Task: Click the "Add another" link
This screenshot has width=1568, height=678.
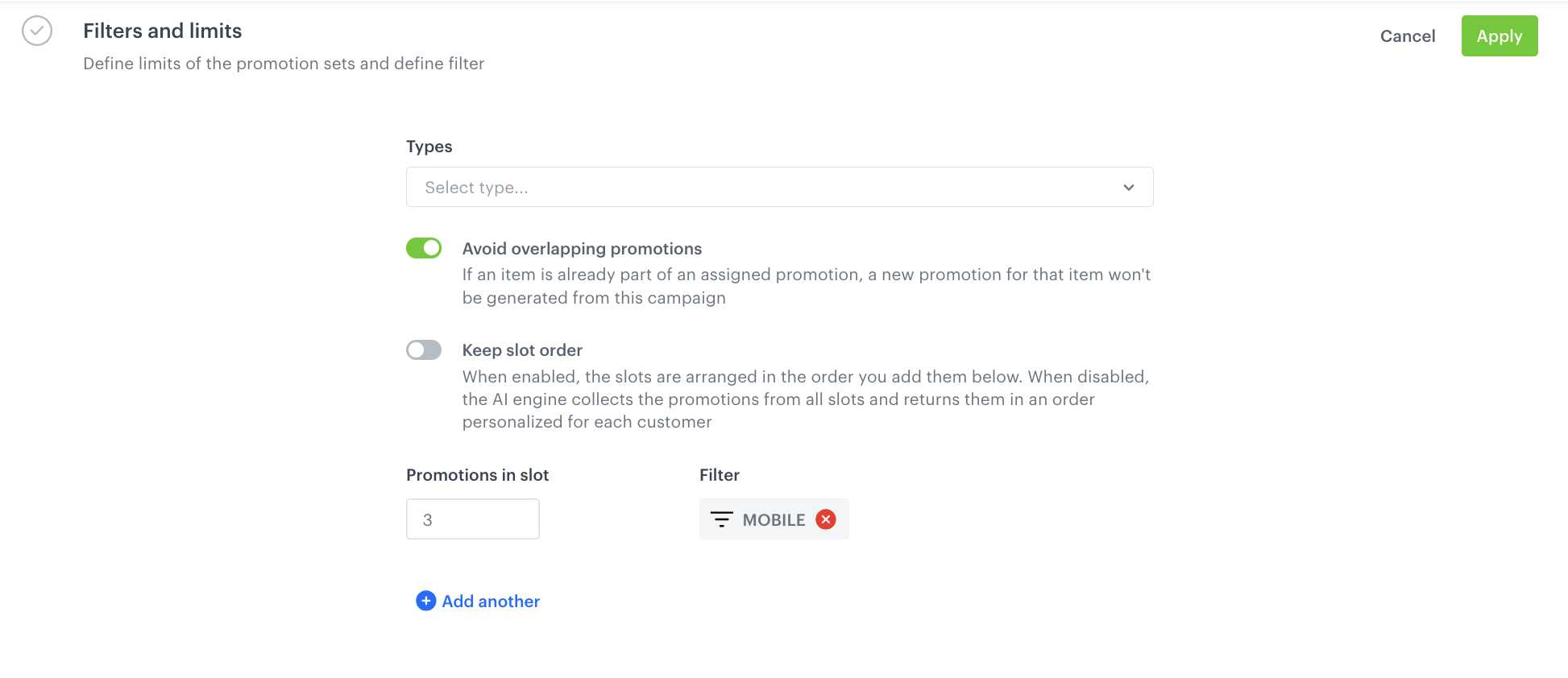Action: [x=491, y=602]
